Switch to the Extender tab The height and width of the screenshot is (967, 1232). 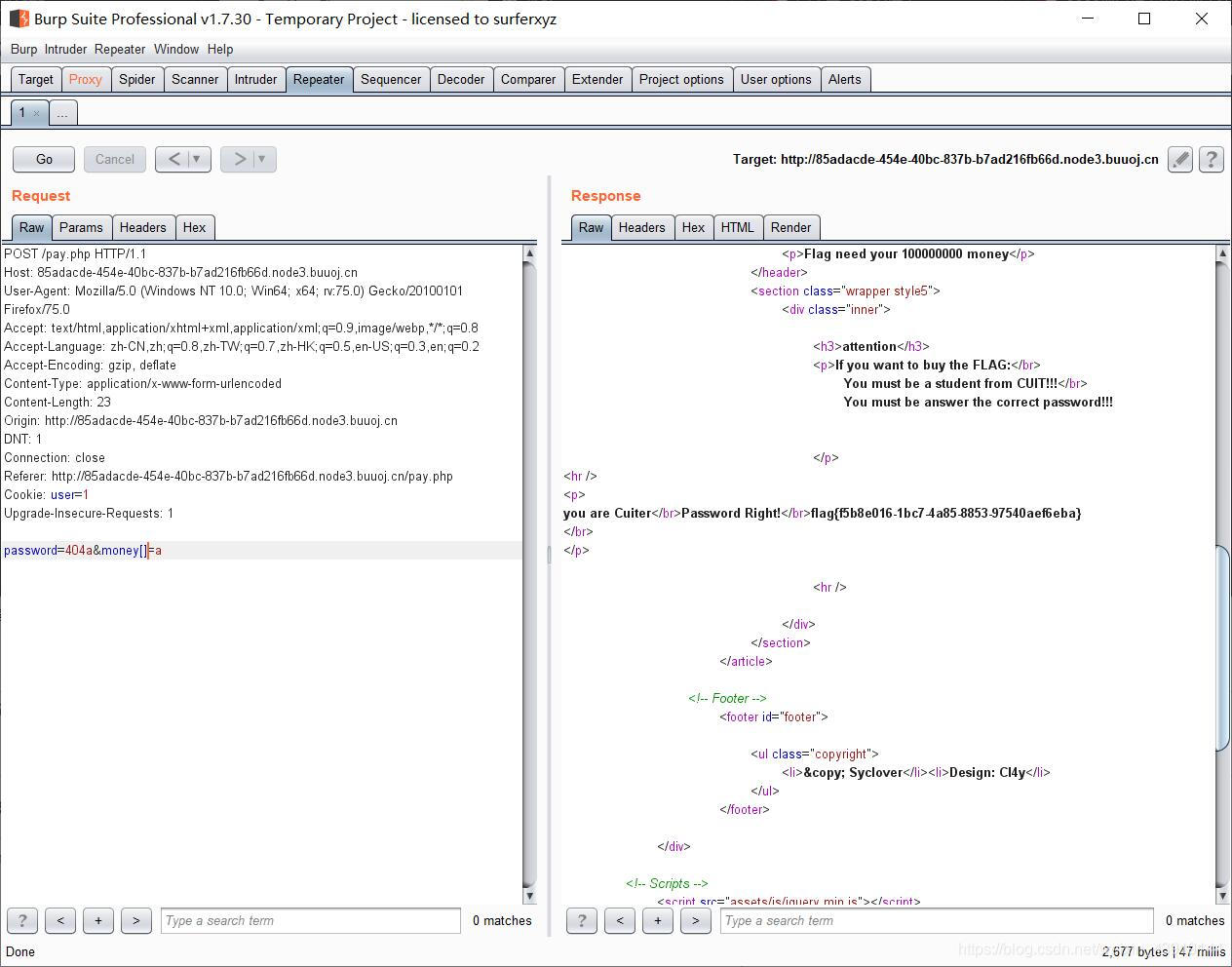click(597, 79)
